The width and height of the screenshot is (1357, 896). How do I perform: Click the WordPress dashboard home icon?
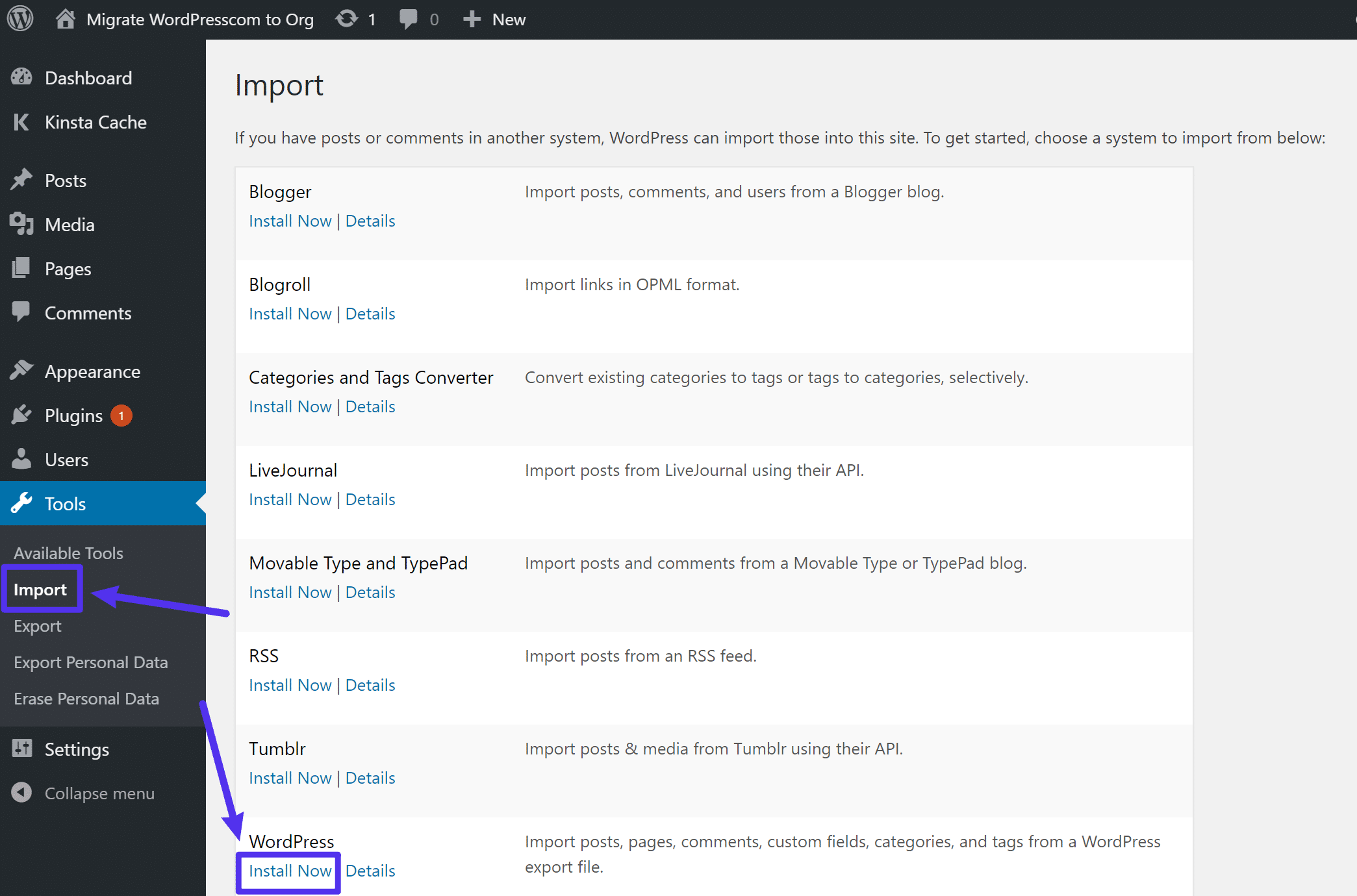click(x=64, y=19)
